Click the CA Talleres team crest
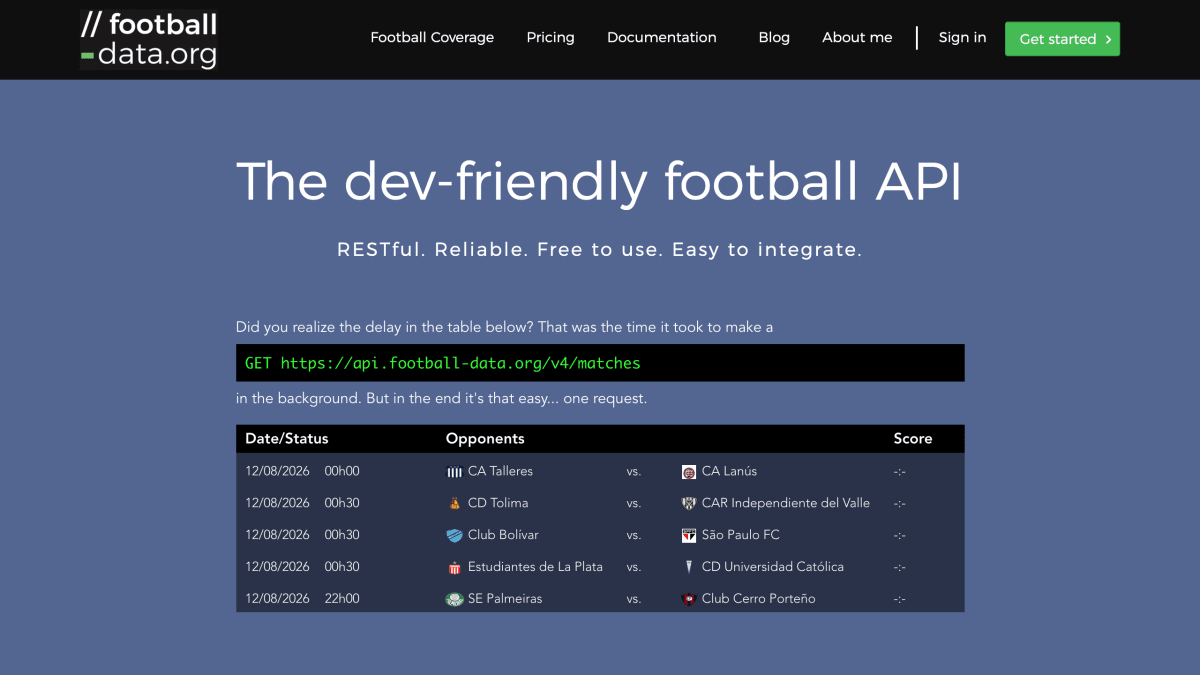1200x675 pixels. click(454, 471)
